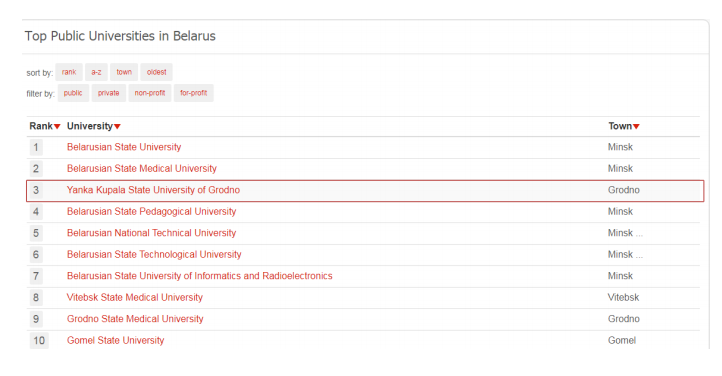722x376 pixels.
Task: Click Vitebsk town cell
Action: [623, 297]
